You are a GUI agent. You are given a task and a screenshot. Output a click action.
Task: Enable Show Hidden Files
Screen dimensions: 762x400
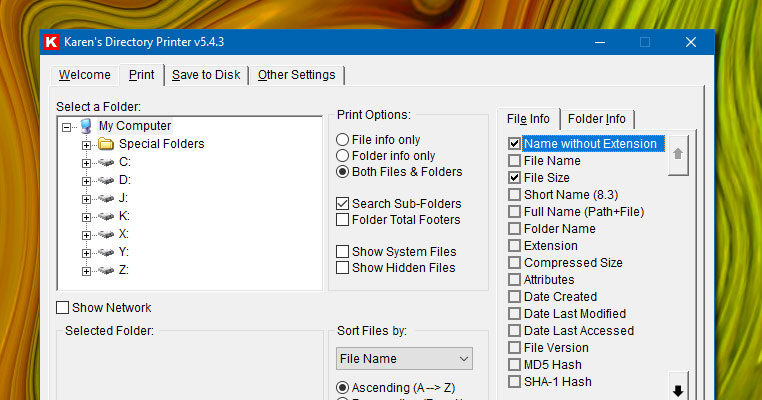click(343, 268)
